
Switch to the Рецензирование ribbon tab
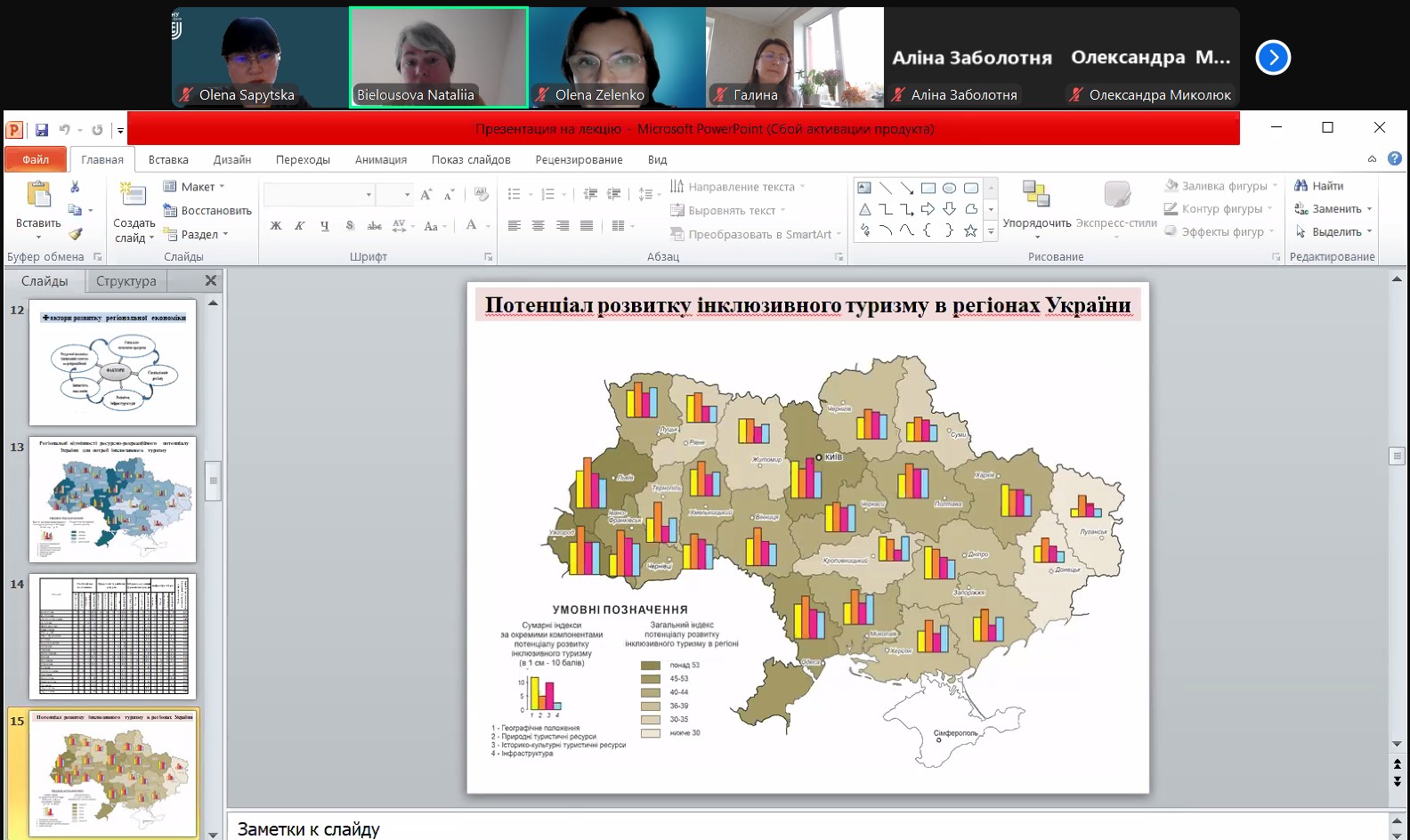coord(579,160)
